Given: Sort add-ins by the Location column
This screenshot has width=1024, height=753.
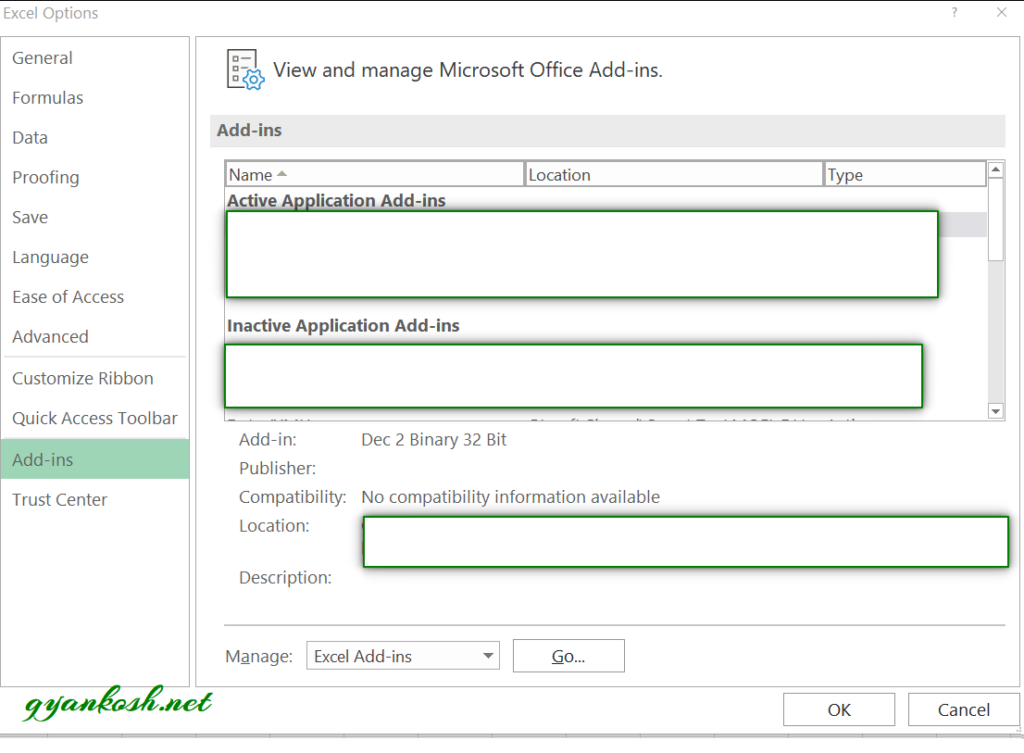Looking at the screenshot, I should [559, 173].
